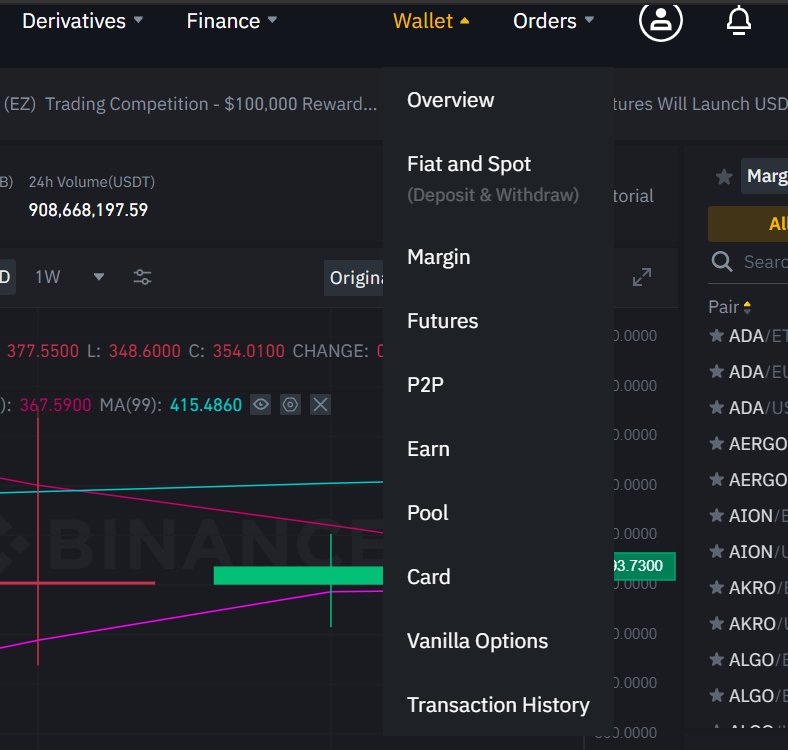This screenshot has width=788, height=750.
Task: Click the All filter button
Action: point(748,224)
